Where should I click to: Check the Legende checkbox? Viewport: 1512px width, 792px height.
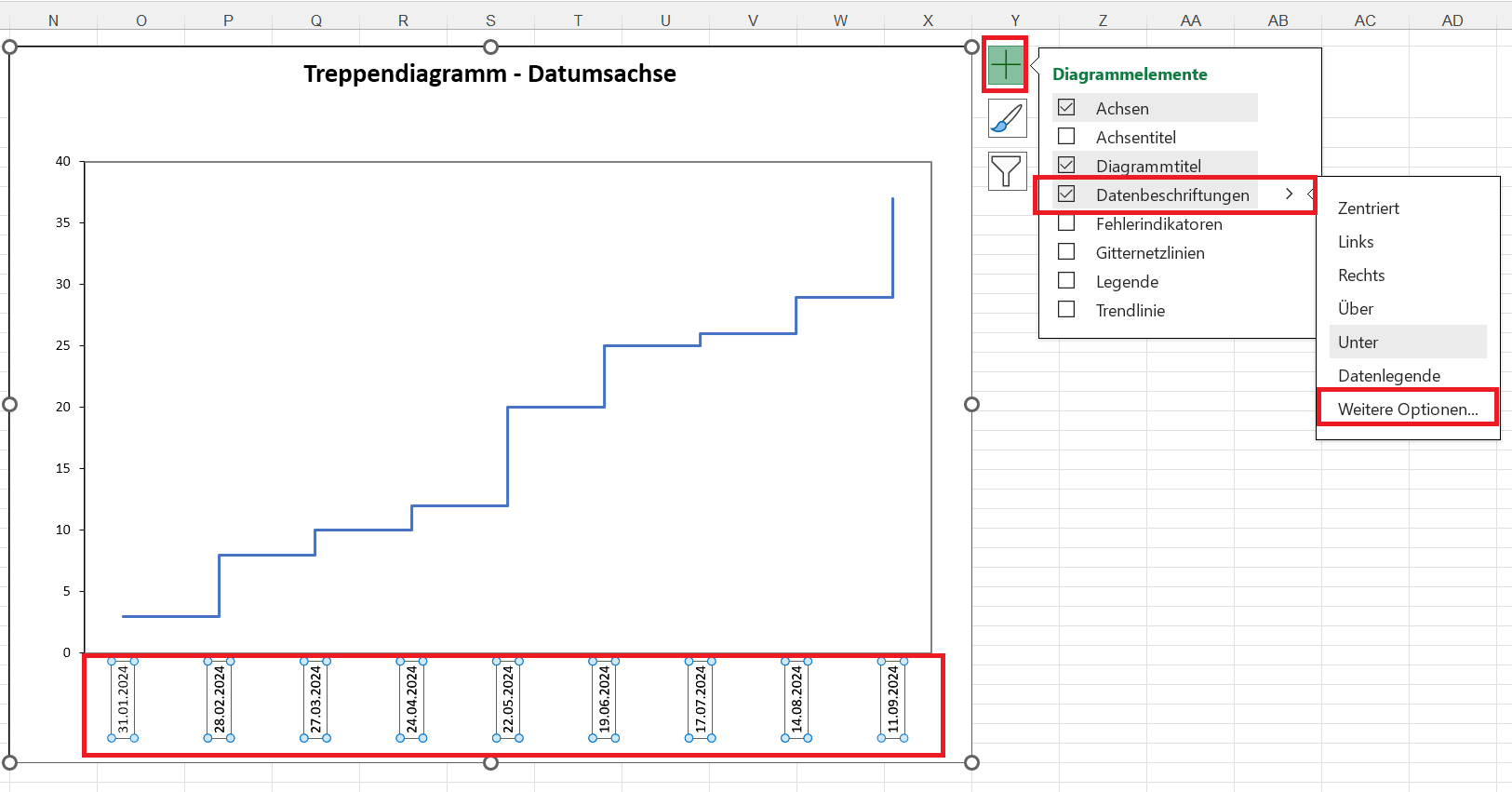click(1066, 281)
